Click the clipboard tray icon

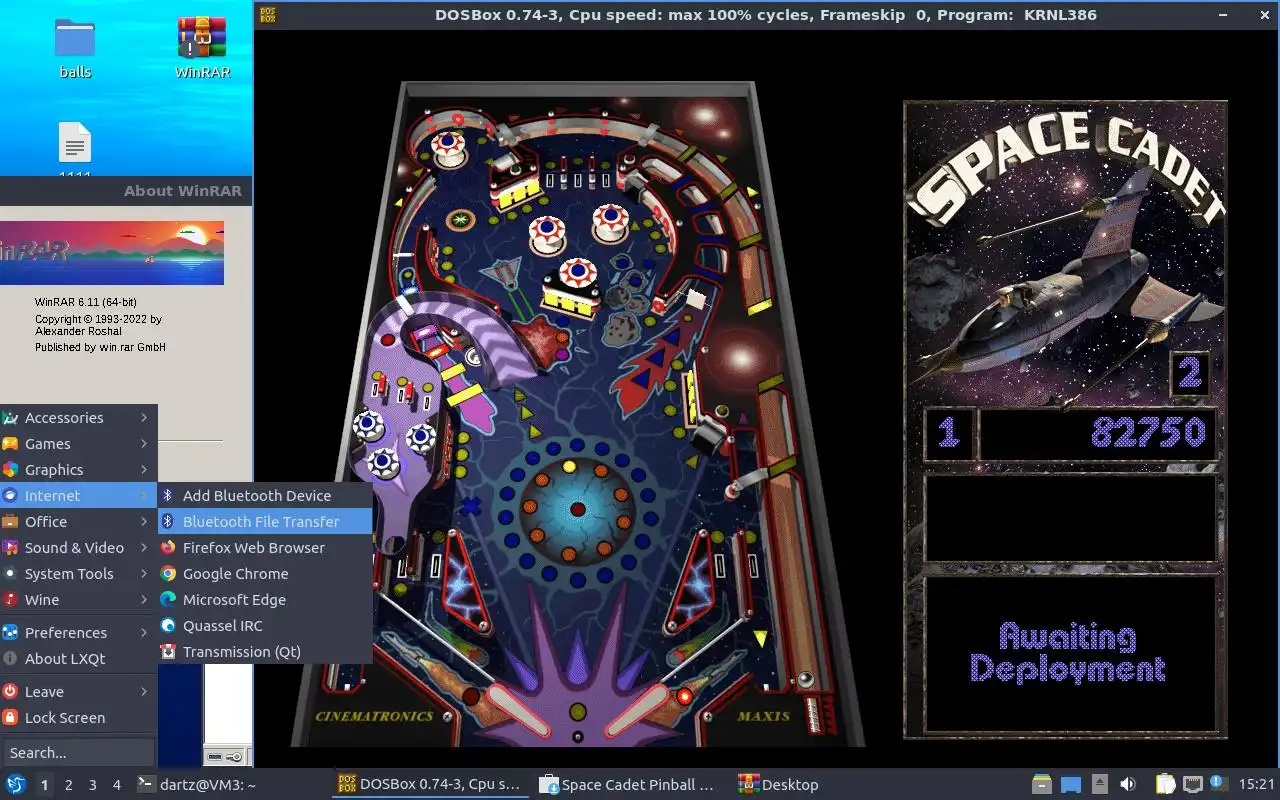click(x=1166, y=785)
